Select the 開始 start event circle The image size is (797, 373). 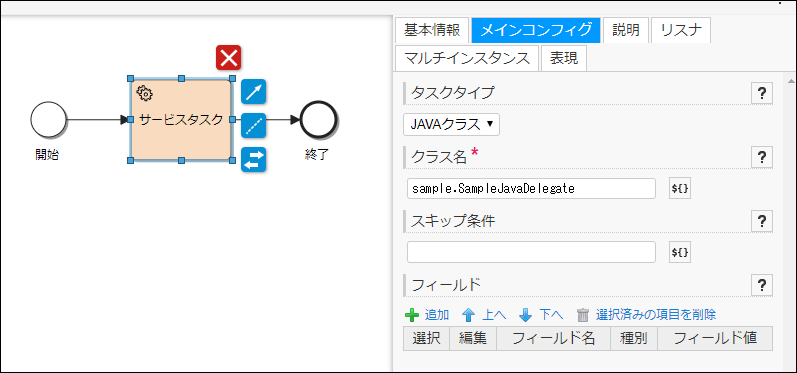(x=48, y=119)
